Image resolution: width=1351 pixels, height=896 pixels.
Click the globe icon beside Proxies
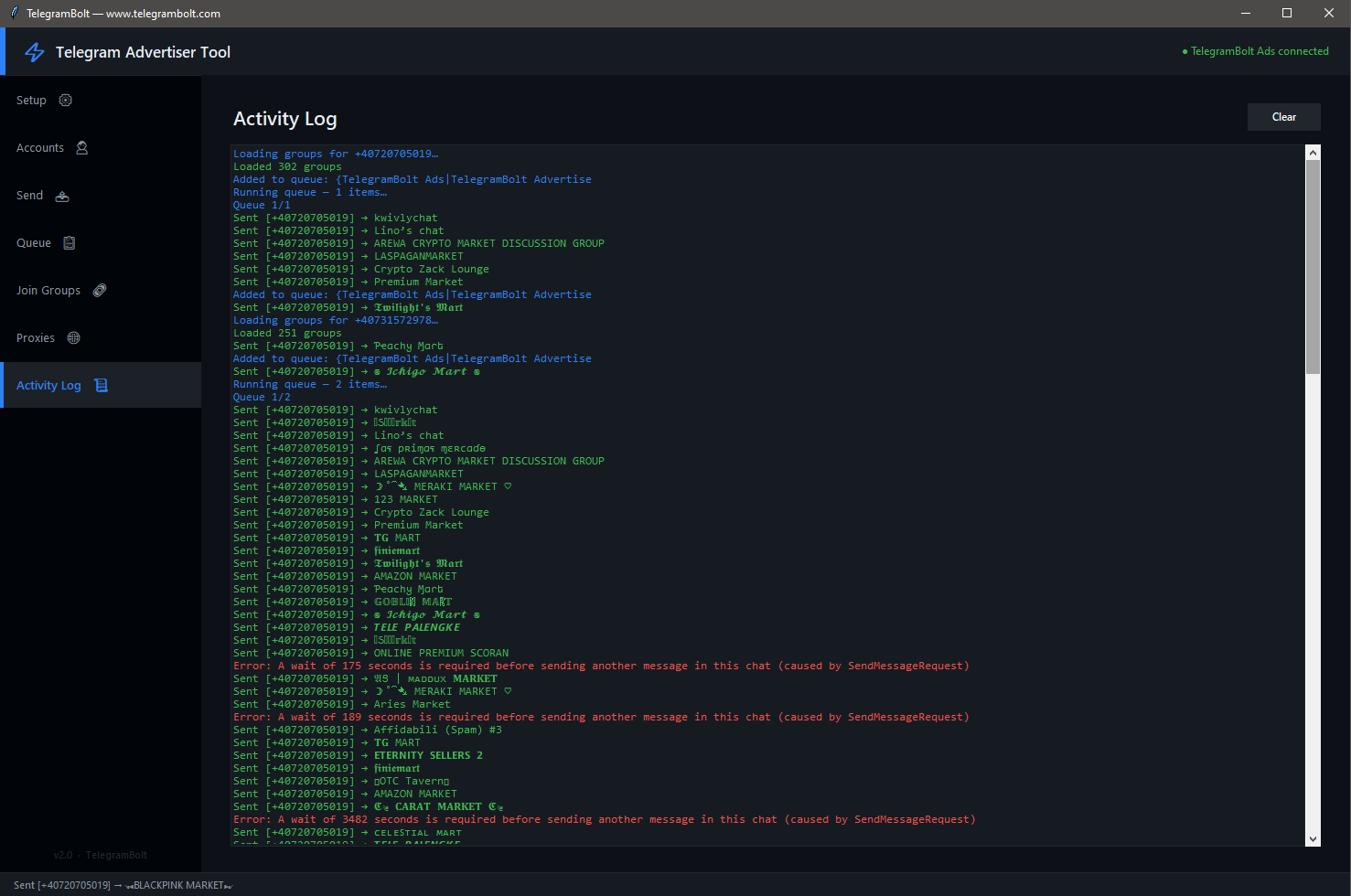point(74,338)
